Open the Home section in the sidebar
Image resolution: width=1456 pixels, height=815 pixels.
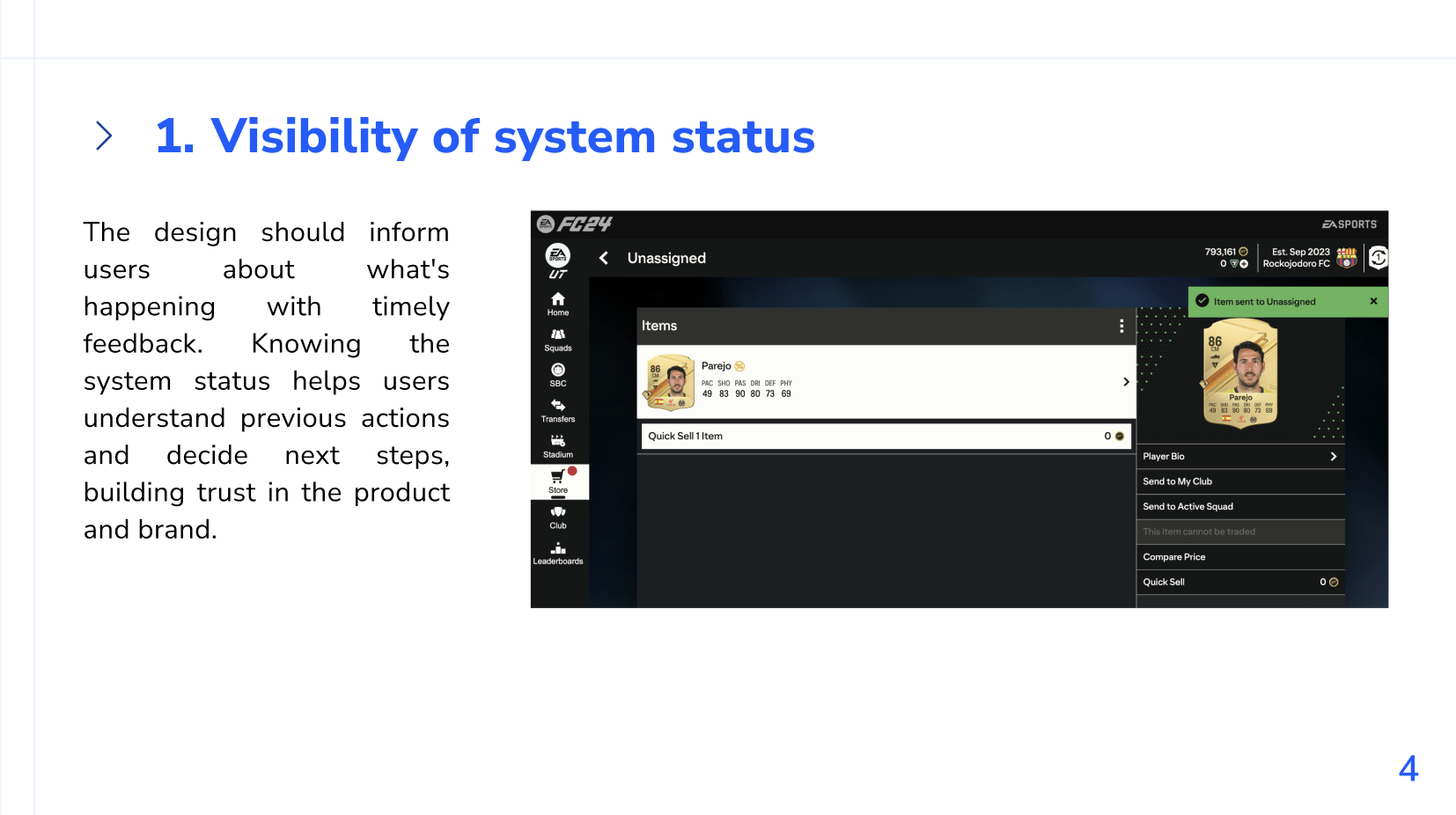(557, 305)
